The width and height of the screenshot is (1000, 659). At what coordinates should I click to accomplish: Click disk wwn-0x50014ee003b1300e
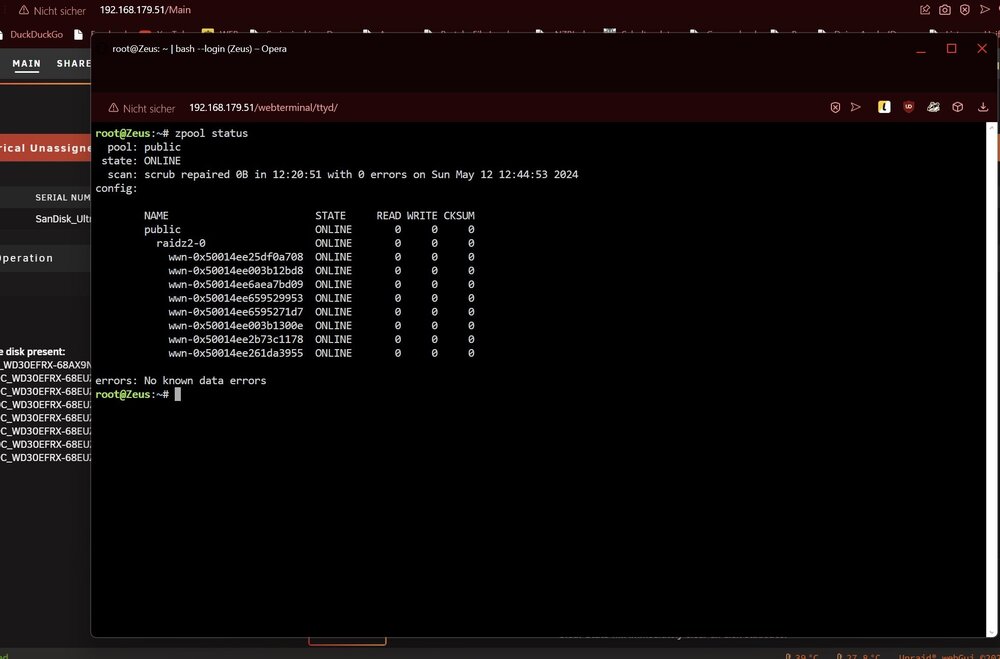236,325
